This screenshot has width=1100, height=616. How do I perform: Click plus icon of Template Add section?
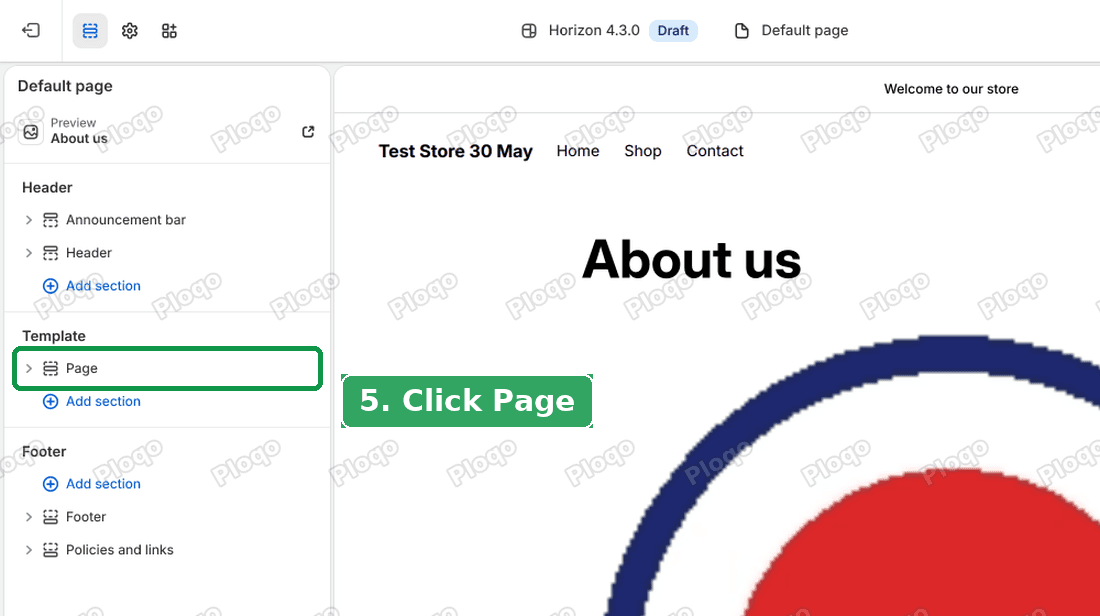pos(51,401)
